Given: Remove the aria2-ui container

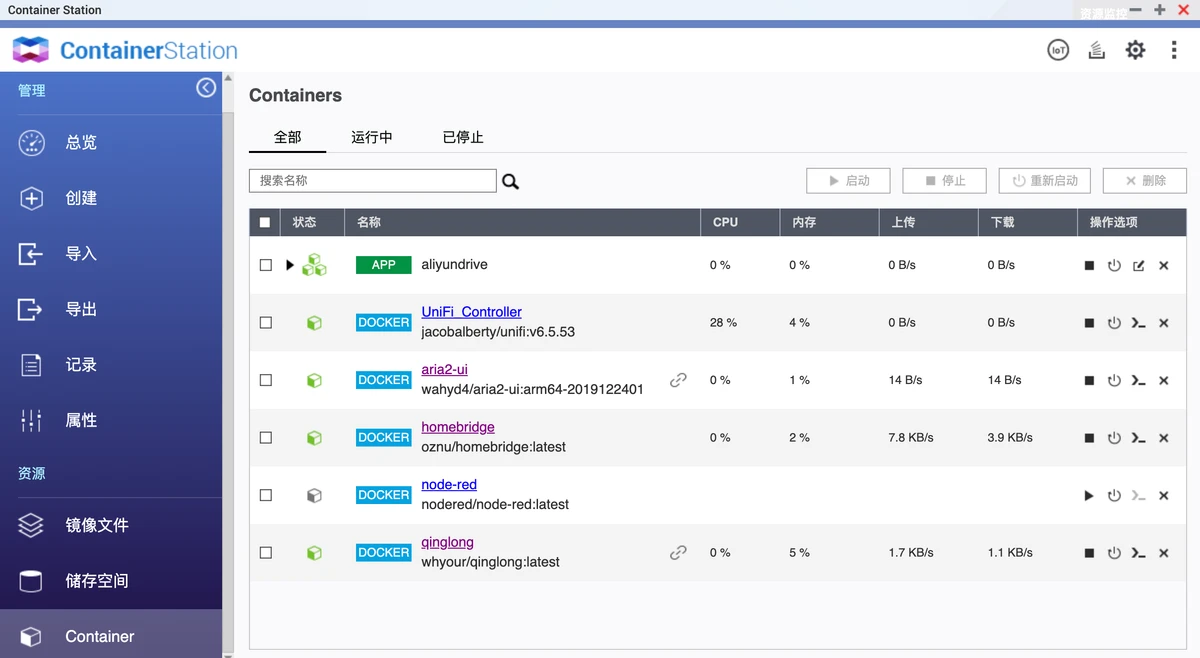Looking at the screenshot, I should 1164,381.
